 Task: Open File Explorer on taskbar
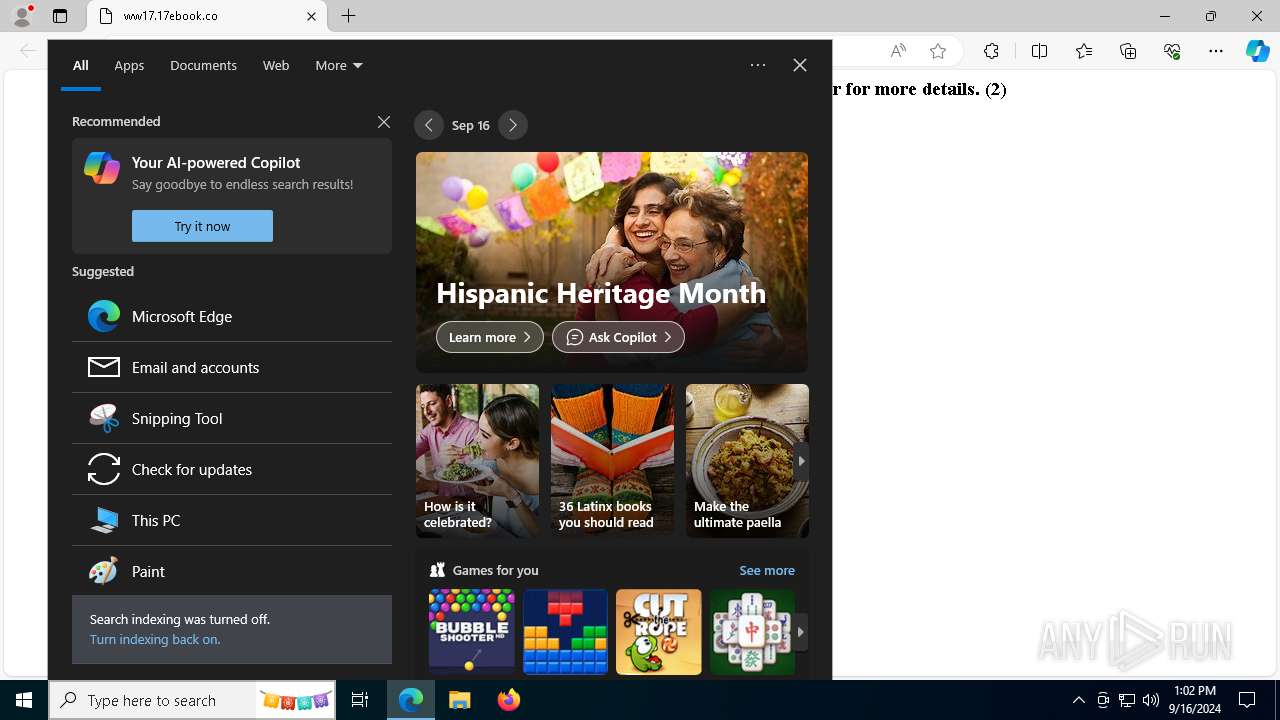[x=460, y=700]
